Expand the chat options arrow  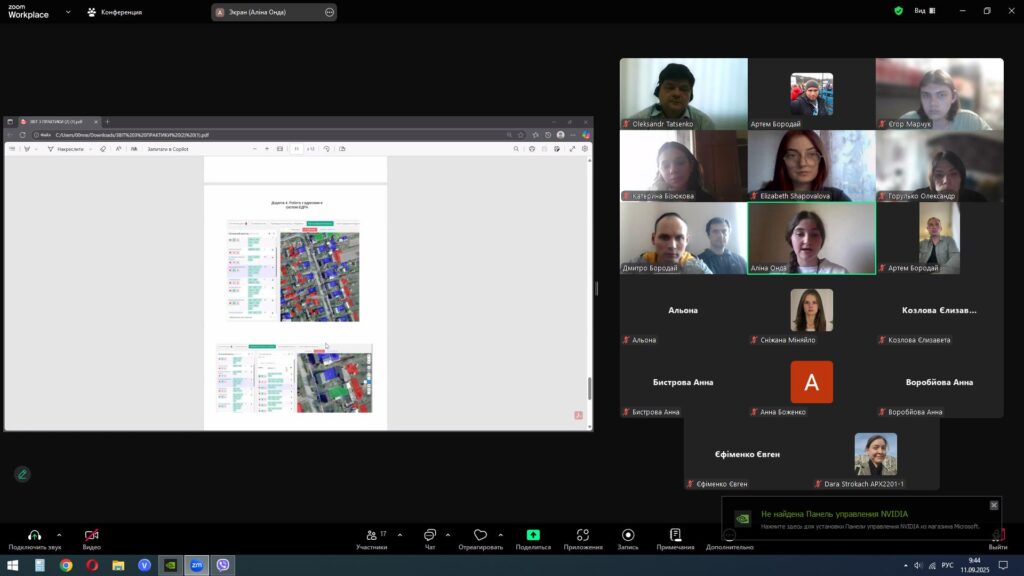click(x=448, y=535)
